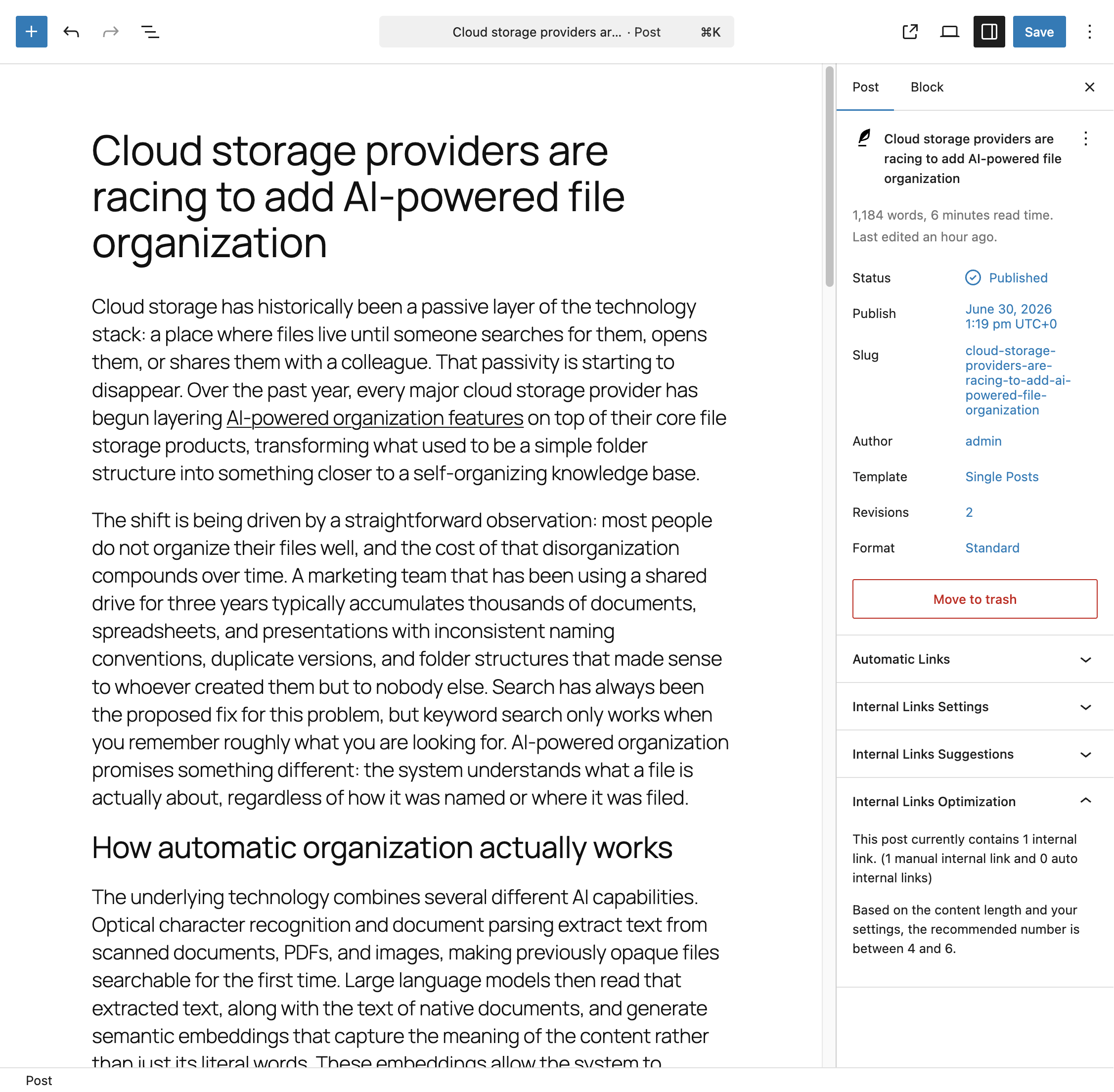Click the 'Last edited an hour ago.' text
This screenshot has width=1114, height=1092.
925,237
